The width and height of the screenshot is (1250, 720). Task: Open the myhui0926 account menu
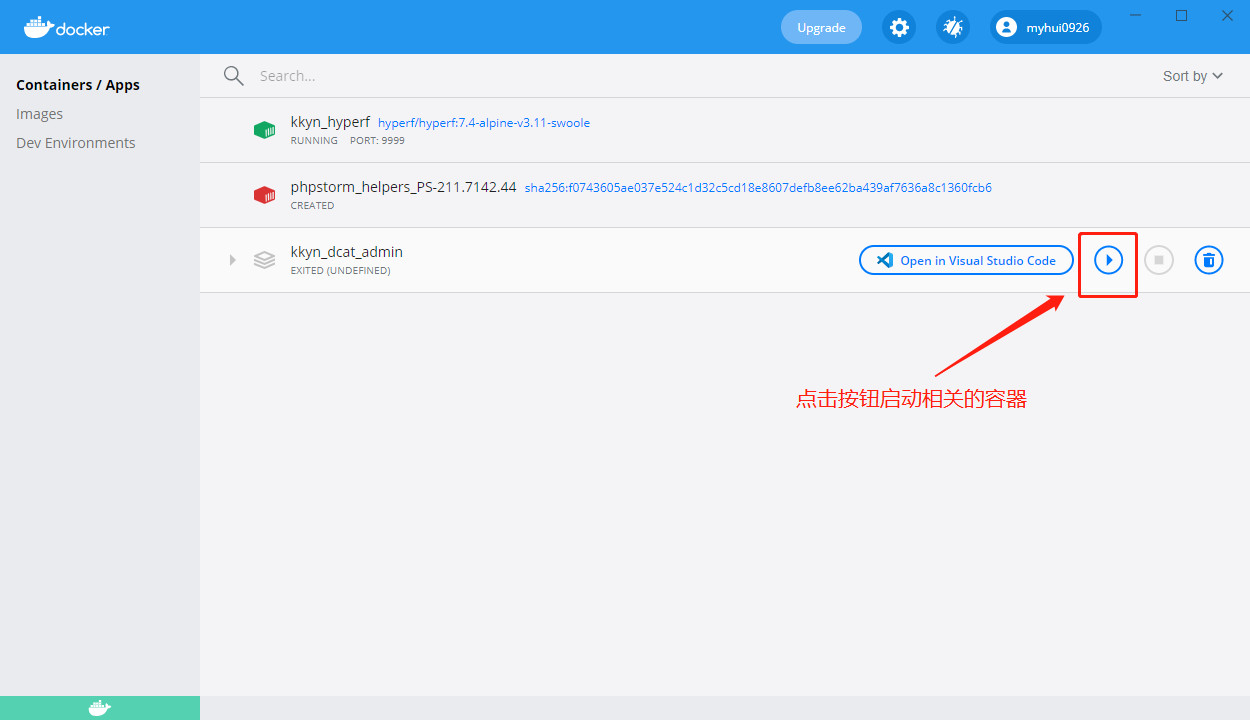1045,27
